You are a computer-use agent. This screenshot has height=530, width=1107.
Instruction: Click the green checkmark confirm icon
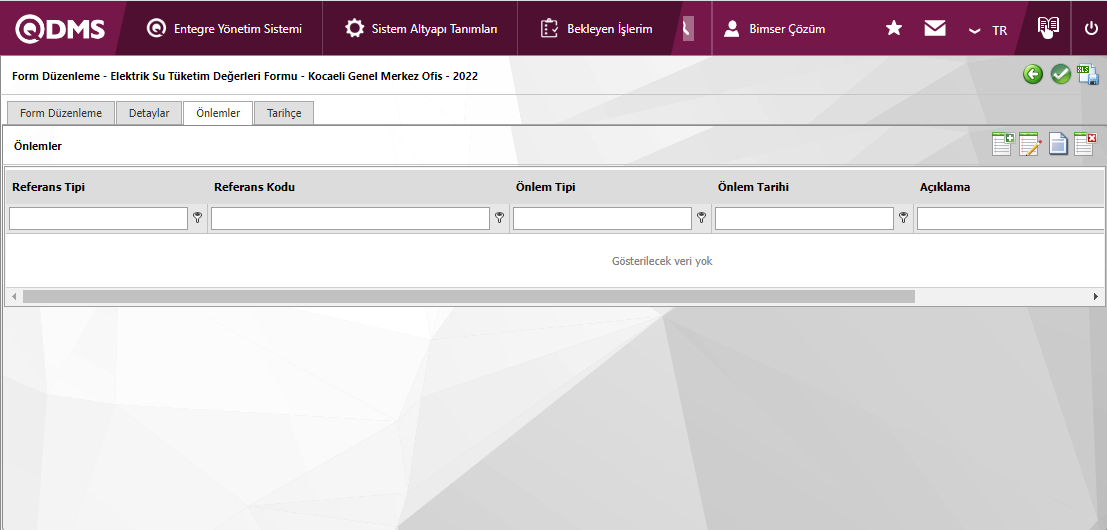pos(1060,75)
